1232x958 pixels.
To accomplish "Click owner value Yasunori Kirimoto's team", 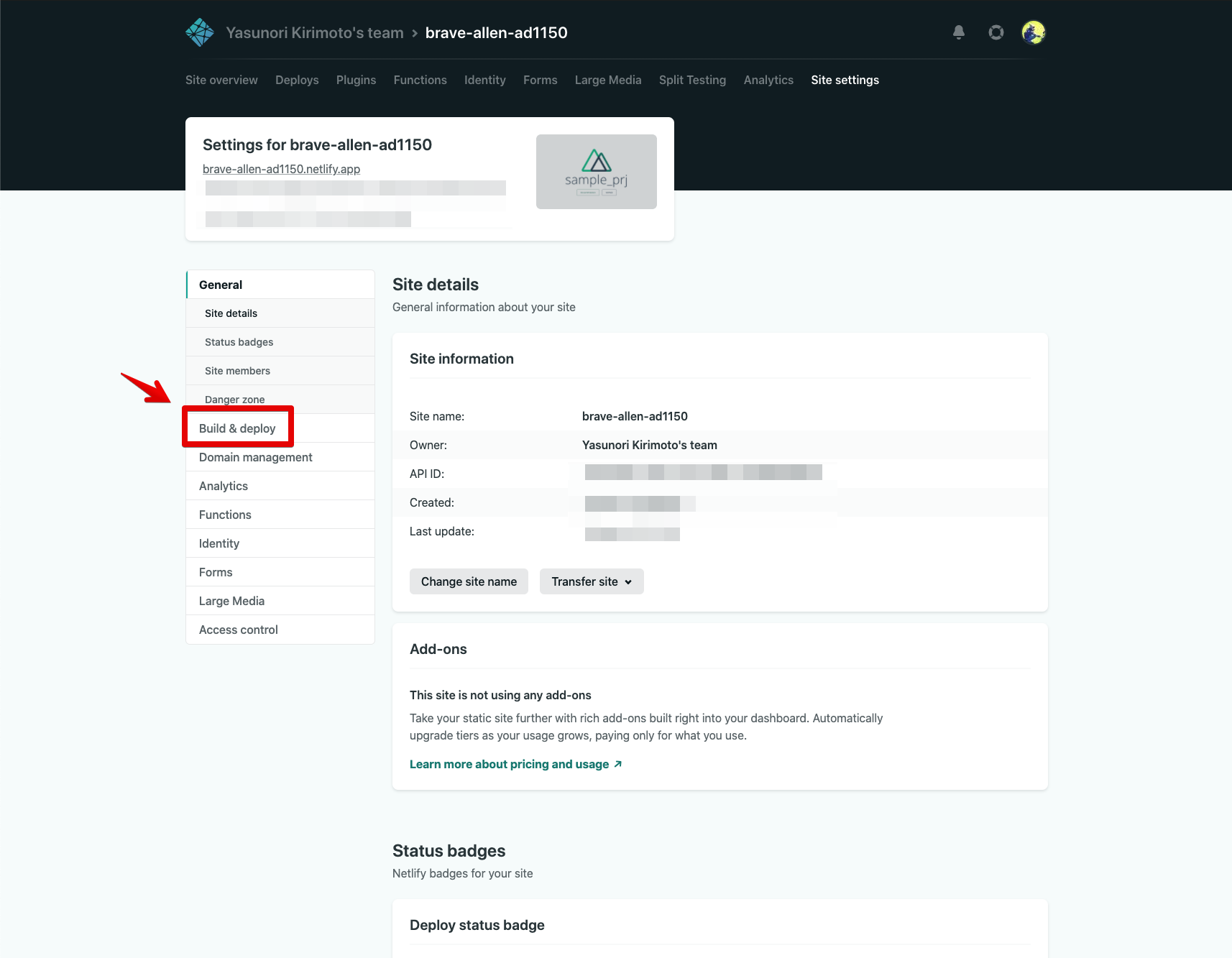I will point(650,445).
